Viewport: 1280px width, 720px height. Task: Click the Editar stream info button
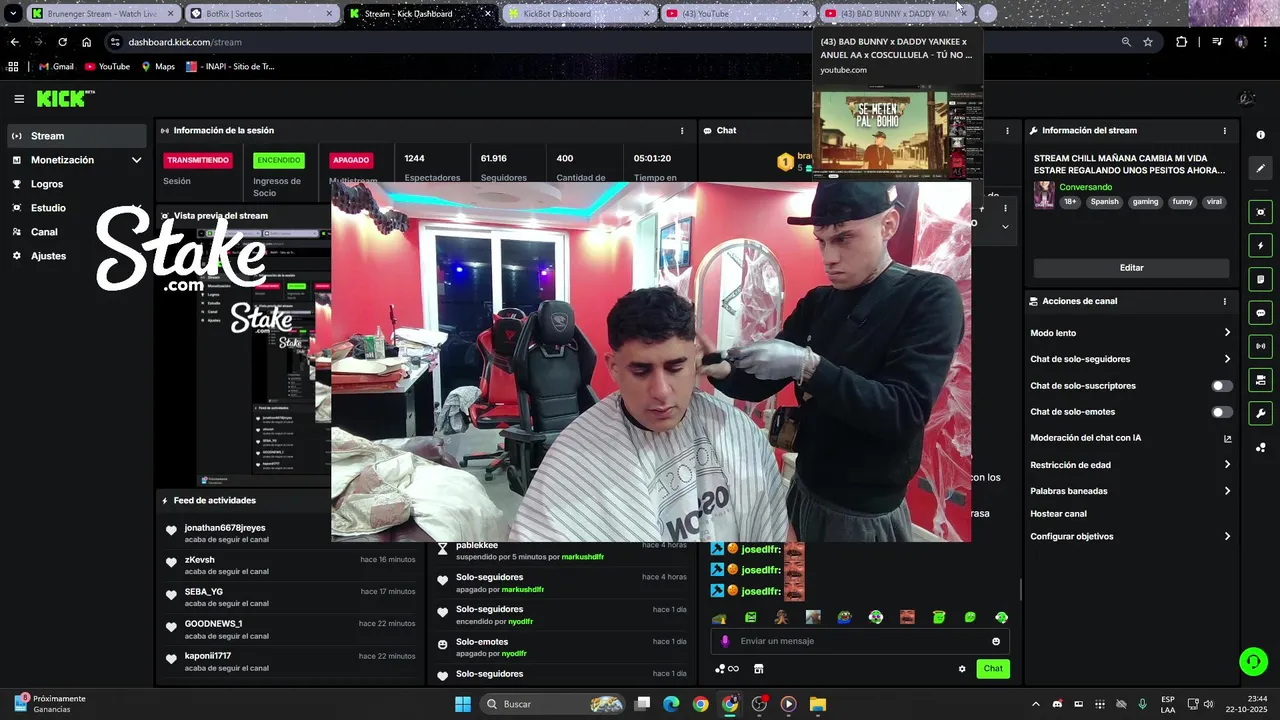point(1131,268)
